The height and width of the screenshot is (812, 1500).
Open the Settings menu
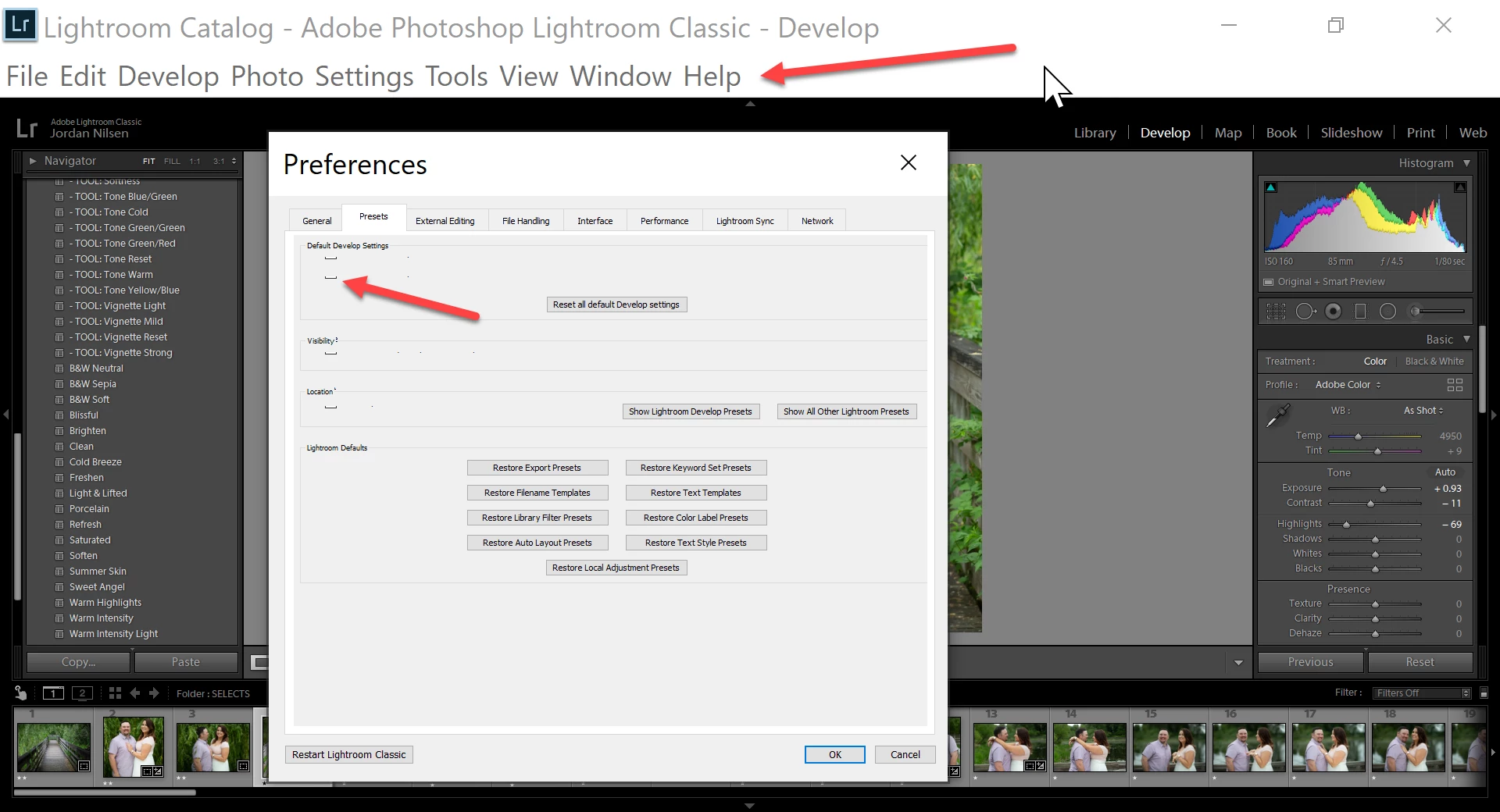(x=364, y=77)
